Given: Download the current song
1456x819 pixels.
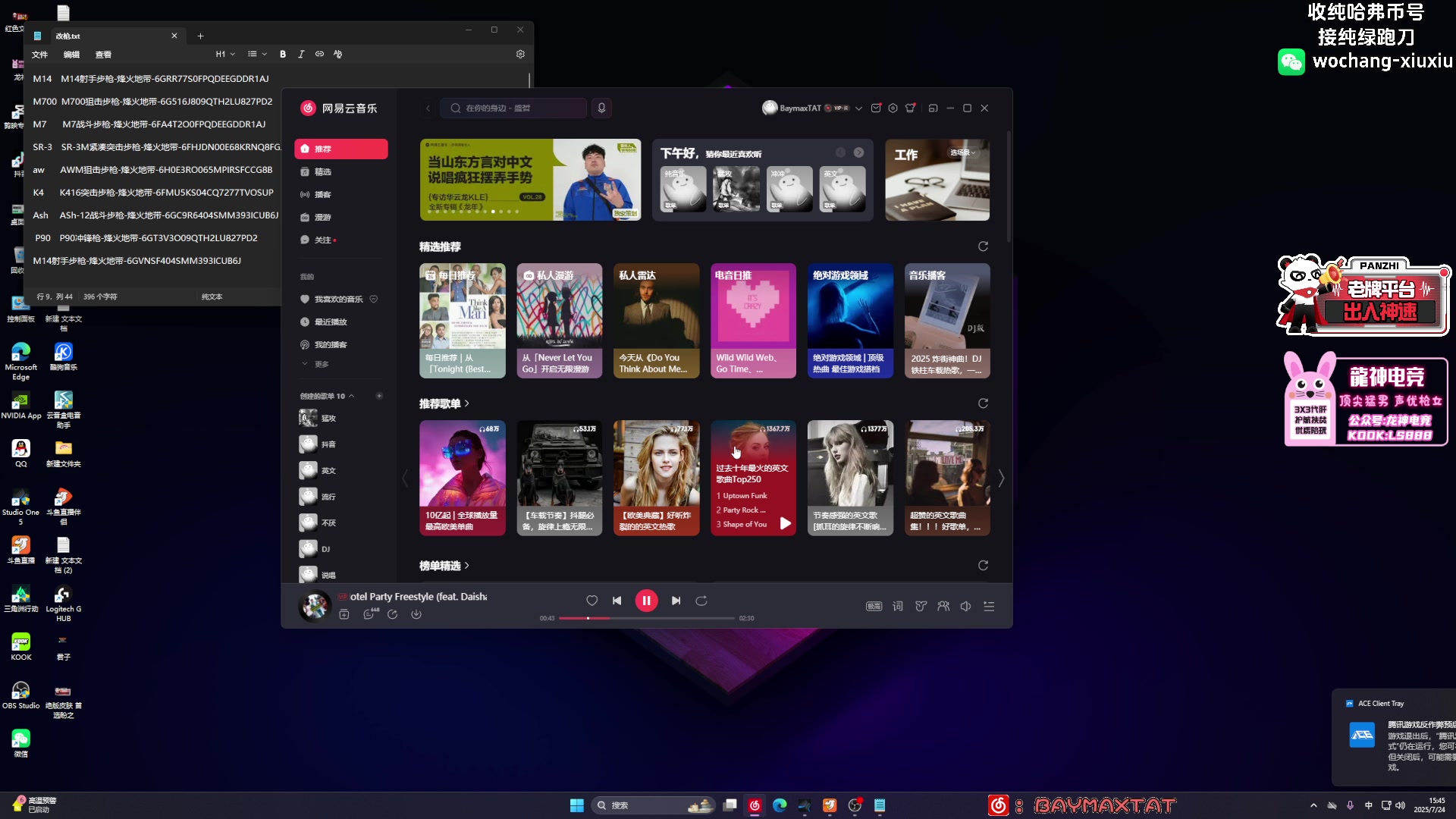Looking at the screenshot, I should click(416, 615).
